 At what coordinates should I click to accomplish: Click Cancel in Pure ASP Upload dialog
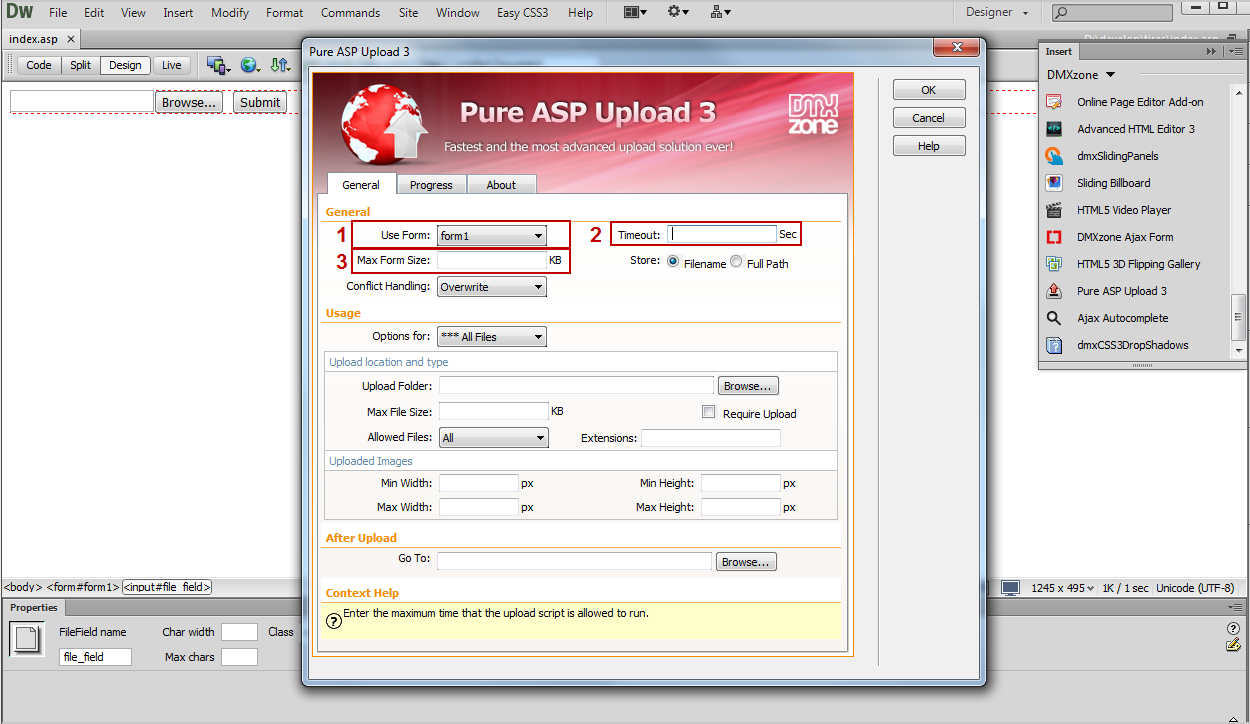[929, 118]
